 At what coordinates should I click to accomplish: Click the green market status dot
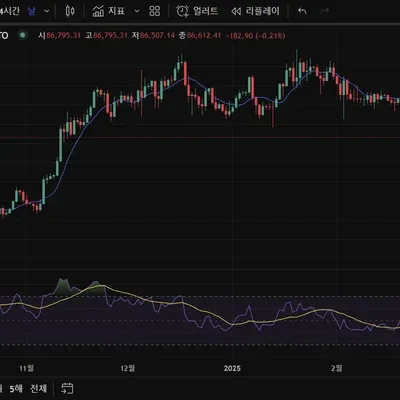tap(23, 35)
